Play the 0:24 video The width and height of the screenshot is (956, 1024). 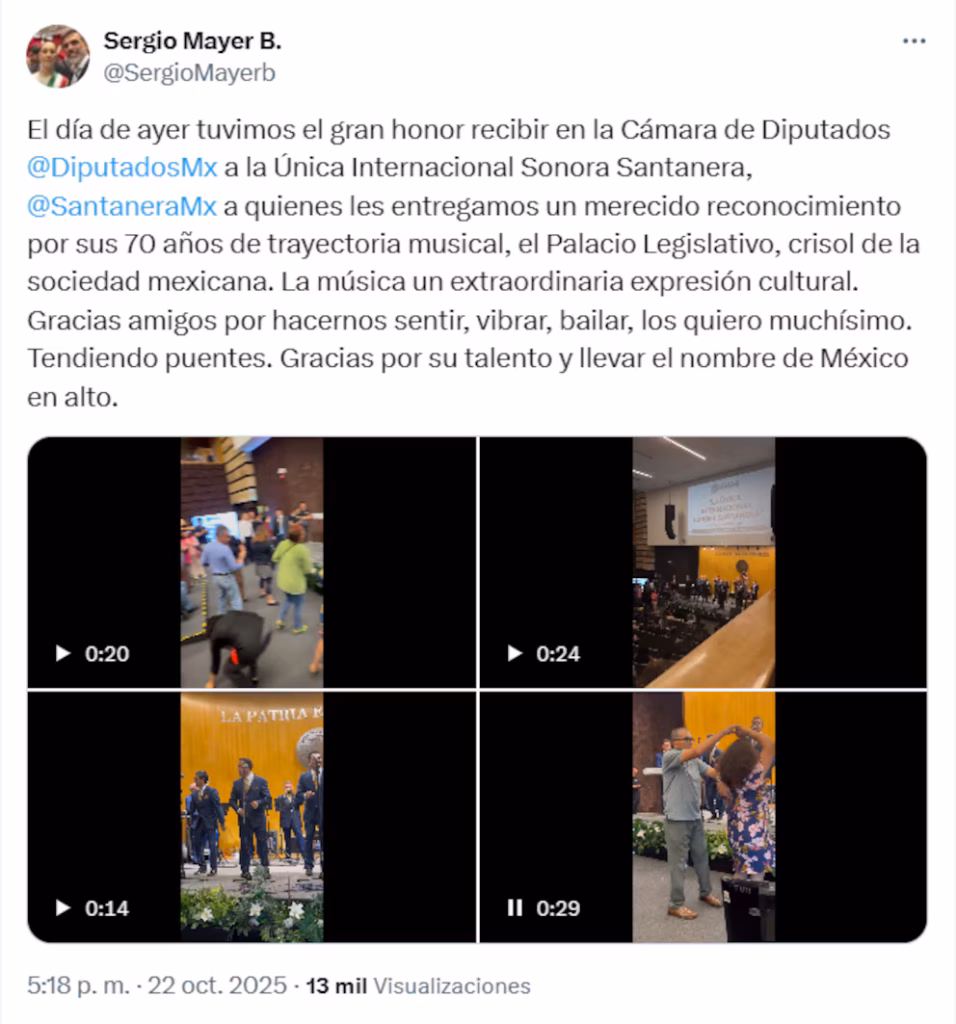point(515,653)
